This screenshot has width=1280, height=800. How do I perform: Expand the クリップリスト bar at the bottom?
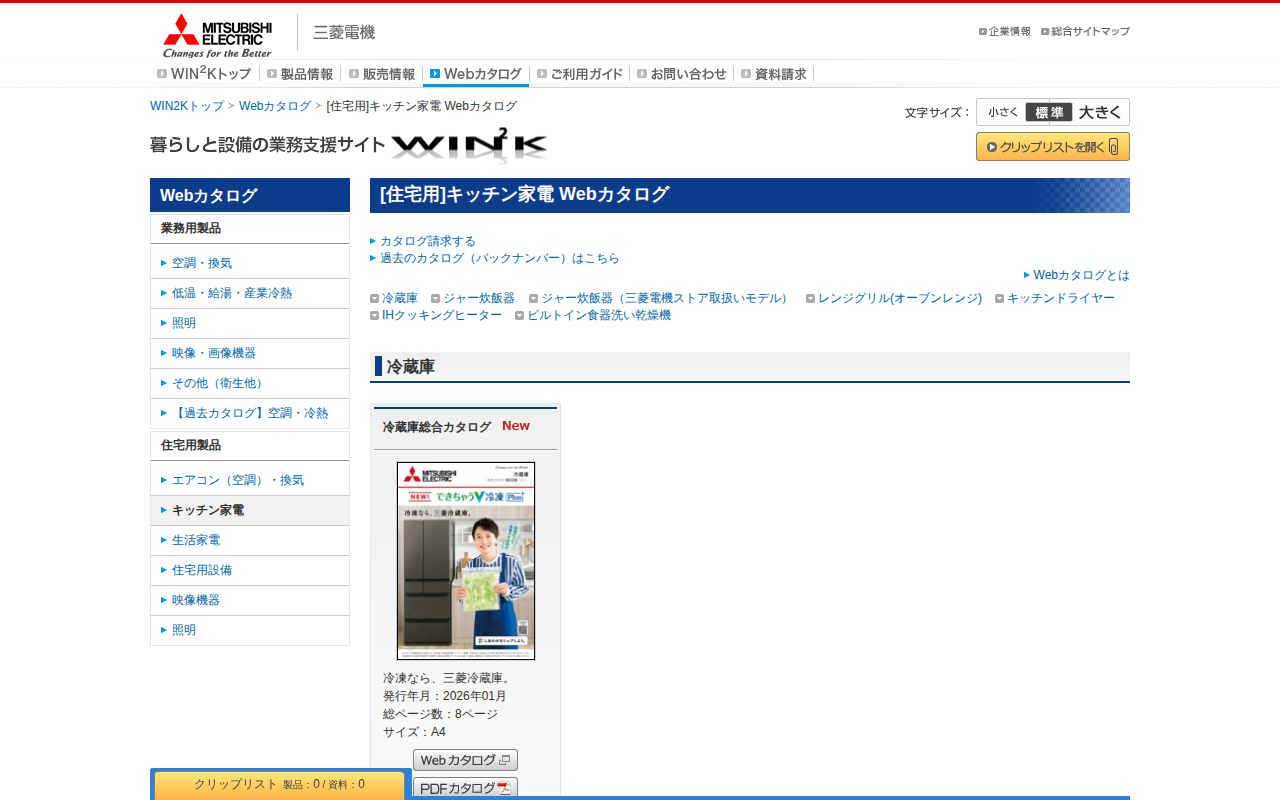click(280, 785)
